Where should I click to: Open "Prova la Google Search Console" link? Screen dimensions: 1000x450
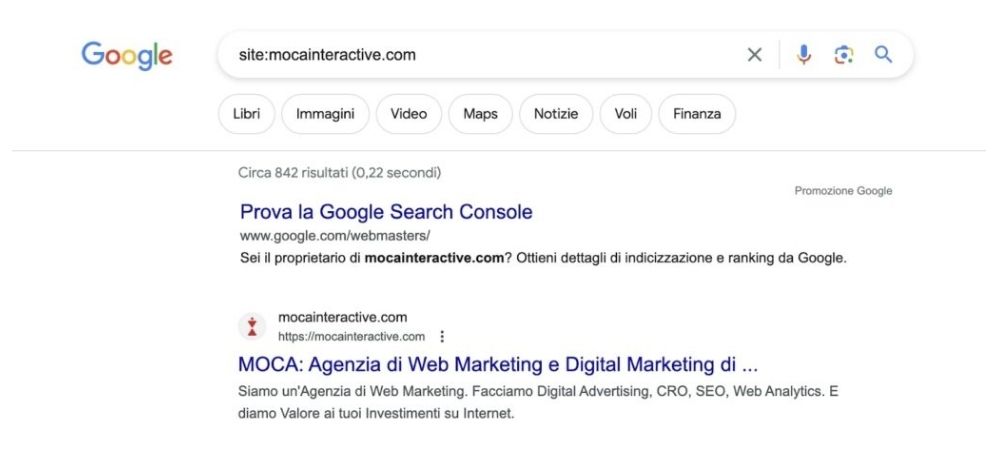(x=386, y=212)
